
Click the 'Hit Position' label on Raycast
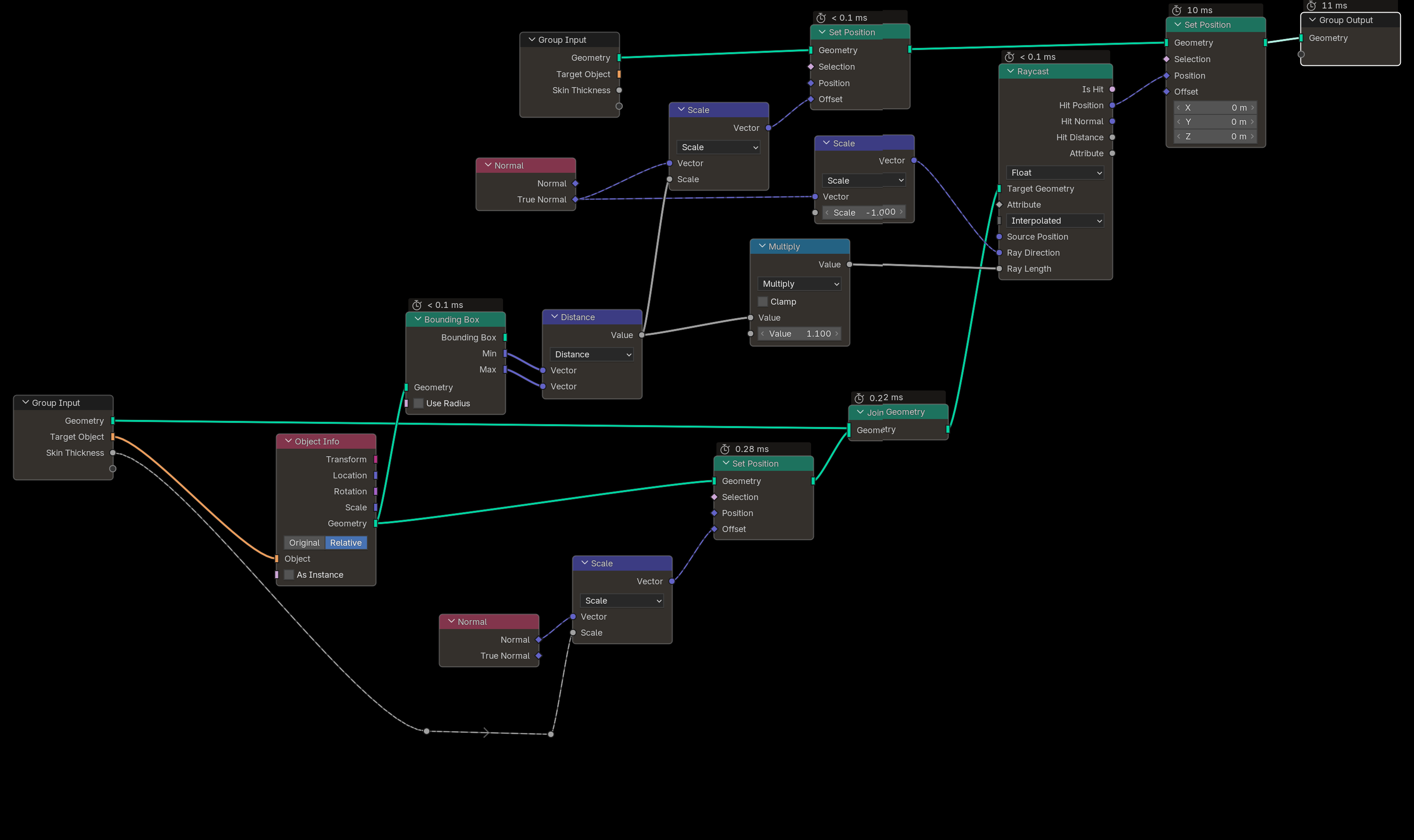(1081, 105)
